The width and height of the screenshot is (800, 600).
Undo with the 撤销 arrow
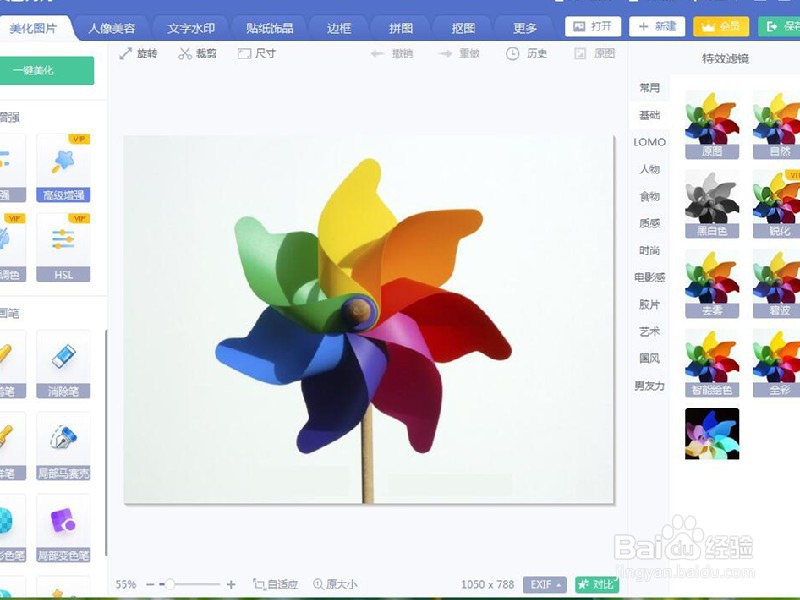tap(392, 53)
